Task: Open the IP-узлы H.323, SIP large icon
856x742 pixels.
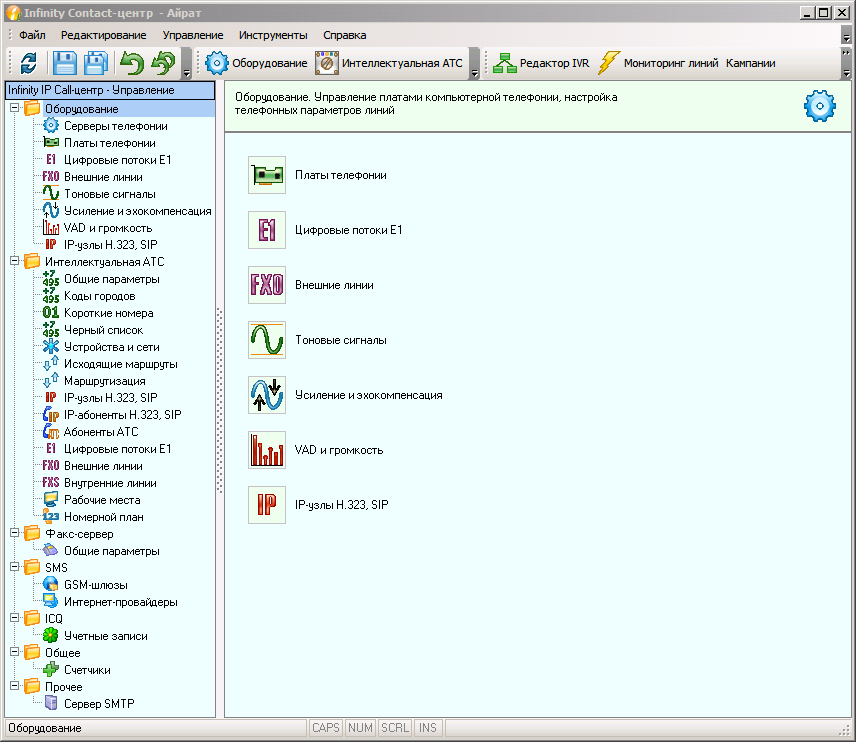Action: pos(267,505)
